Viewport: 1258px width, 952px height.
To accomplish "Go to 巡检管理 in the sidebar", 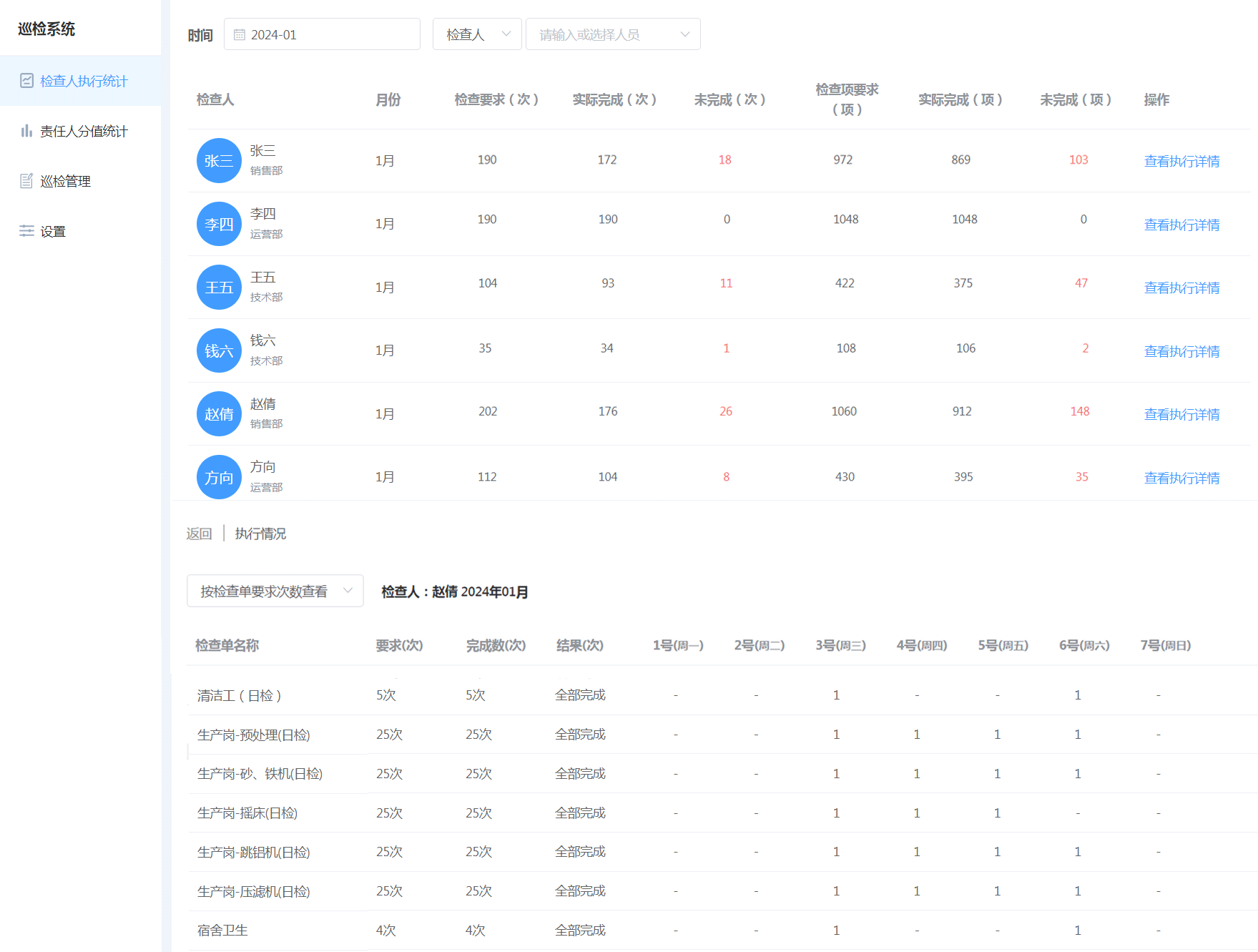I will tap(65, 181).
